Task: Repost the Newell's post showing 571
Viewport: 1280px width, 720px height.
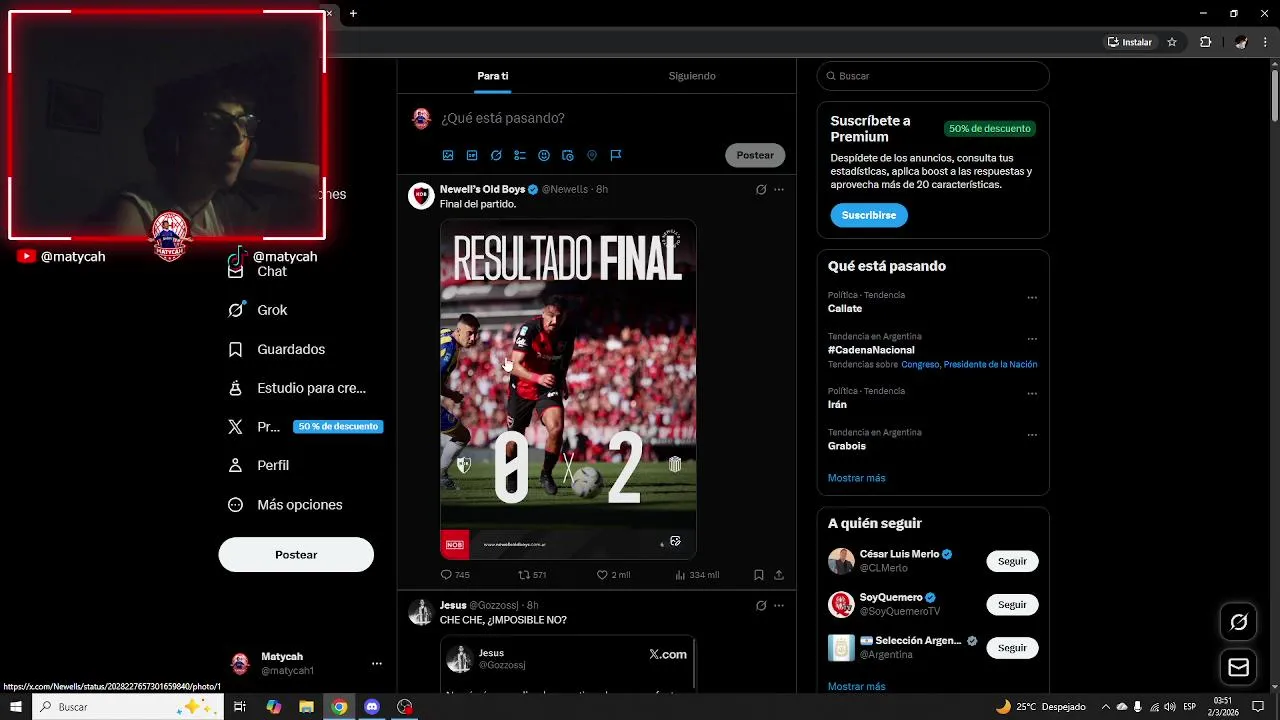Action: 532,575
